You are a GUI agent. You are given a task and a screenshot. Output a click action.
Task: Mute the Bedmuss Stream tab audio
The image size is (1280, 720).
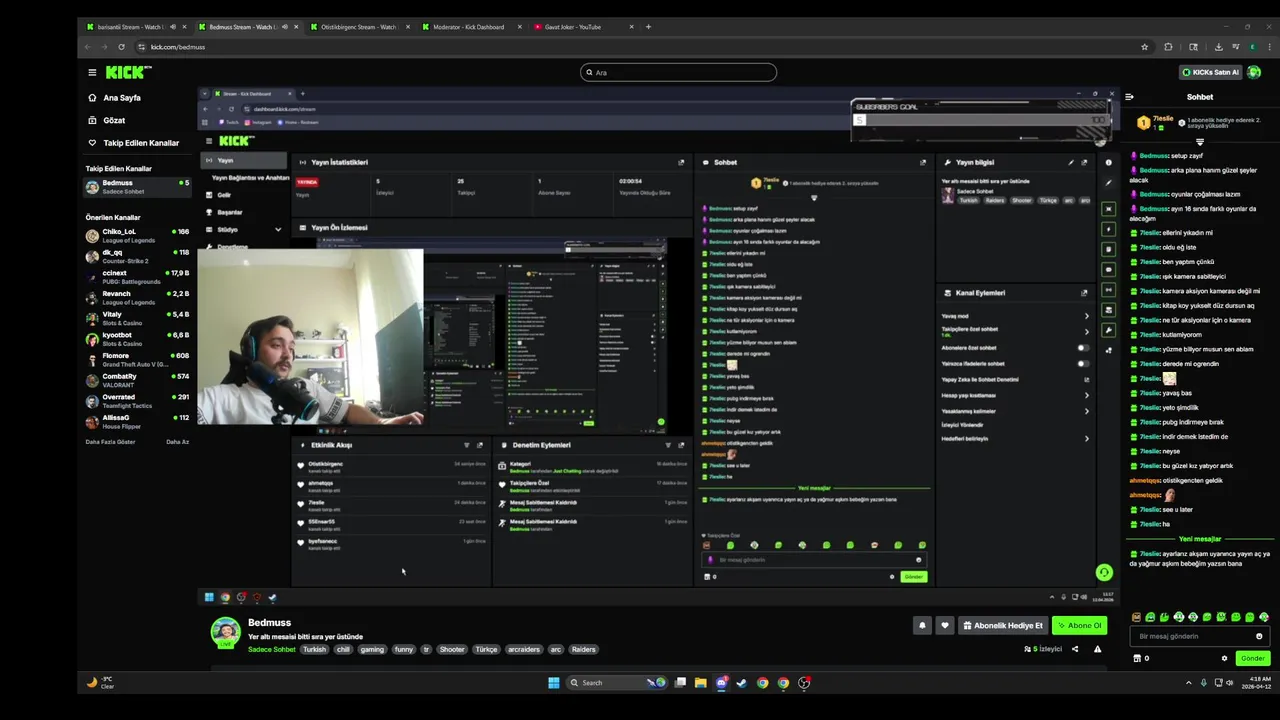(x=284, y=27)
